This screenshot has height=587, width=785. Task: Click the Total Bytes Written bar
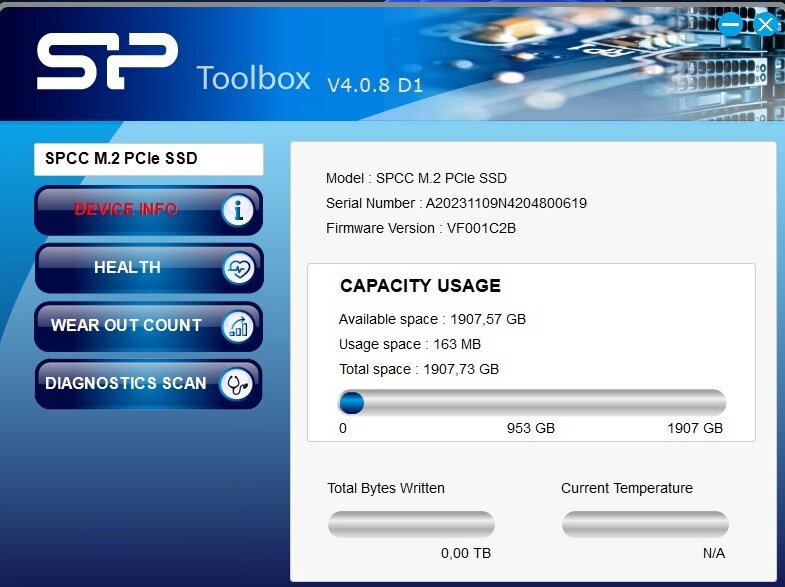[412, 524]
